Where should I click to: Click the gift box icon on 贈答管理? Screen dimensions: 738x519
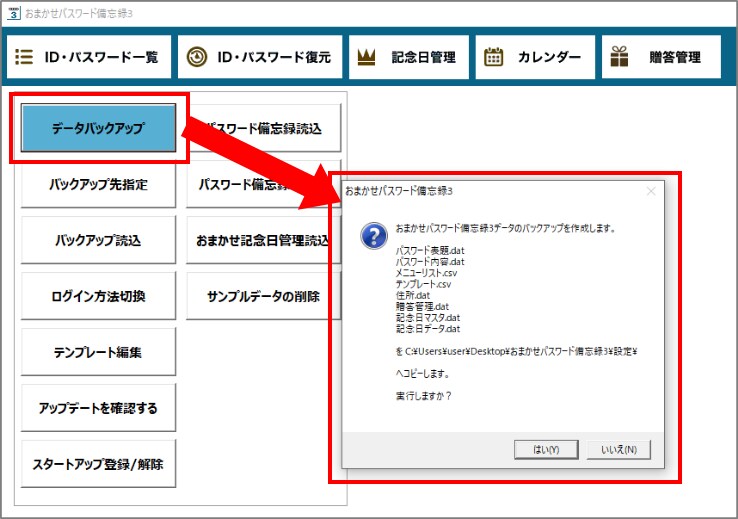coord(619,56)
